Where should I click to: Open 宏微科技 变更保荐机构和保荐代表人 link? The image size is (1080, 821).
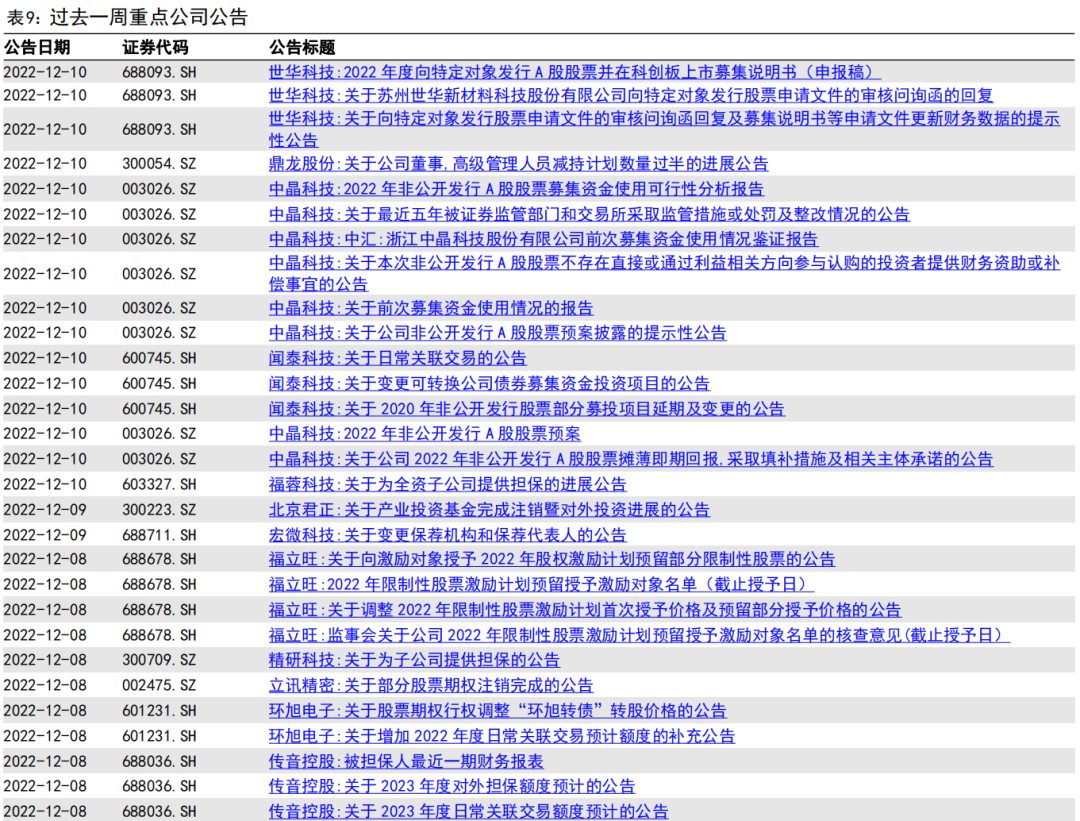click(x=447, y=535)
